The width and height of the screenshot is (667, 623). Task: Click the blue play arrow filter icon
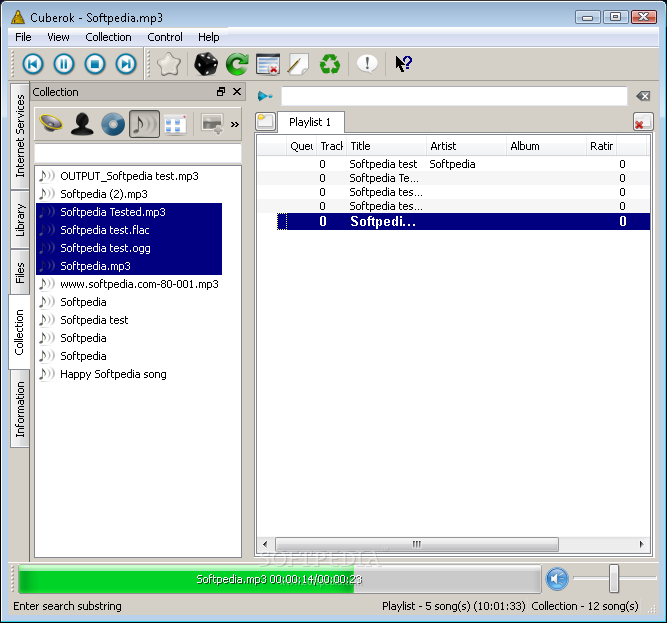click(265, 96)
